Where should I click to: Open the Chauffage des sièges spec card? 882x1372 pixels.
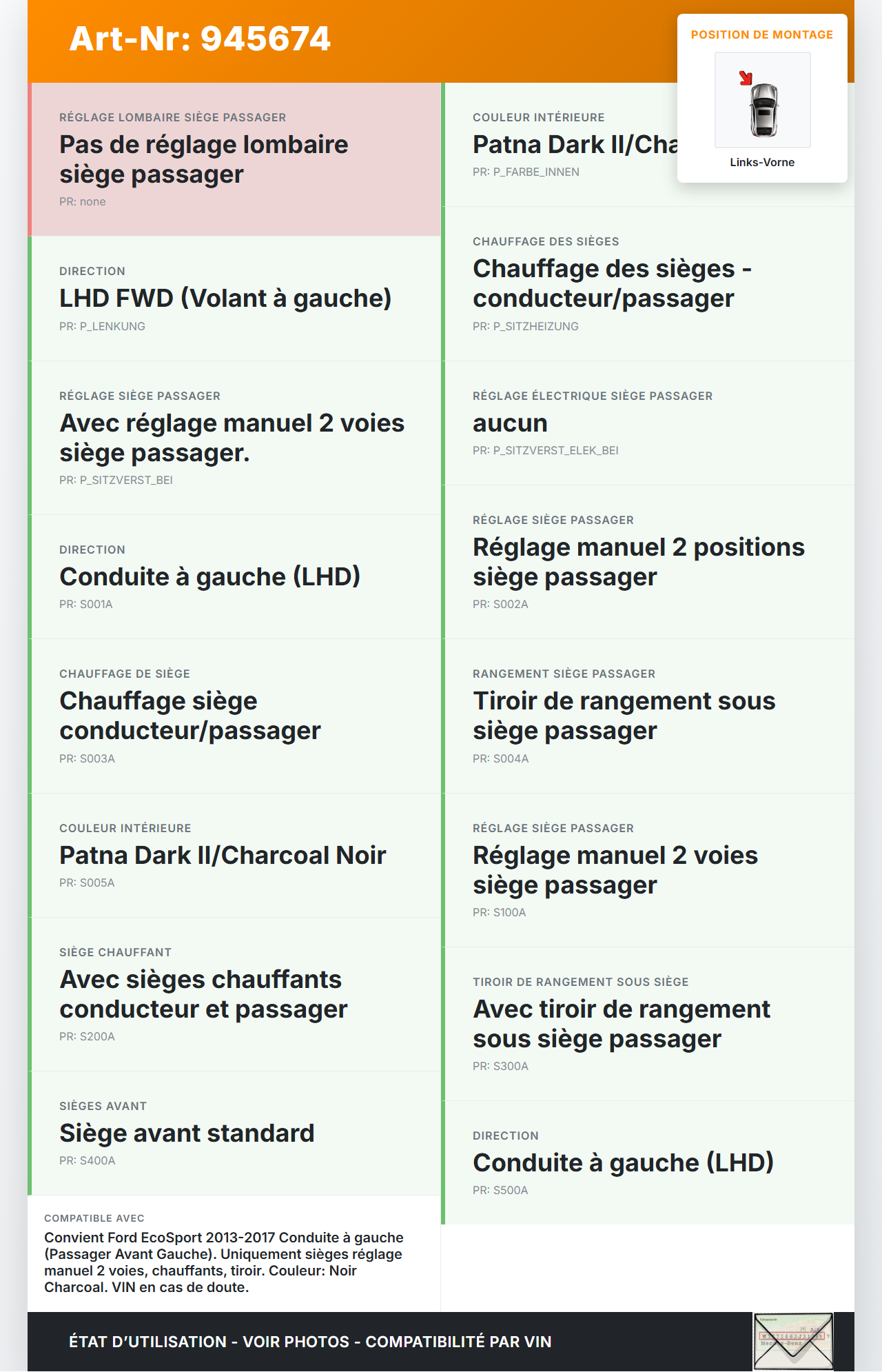[x=648, y=283]
